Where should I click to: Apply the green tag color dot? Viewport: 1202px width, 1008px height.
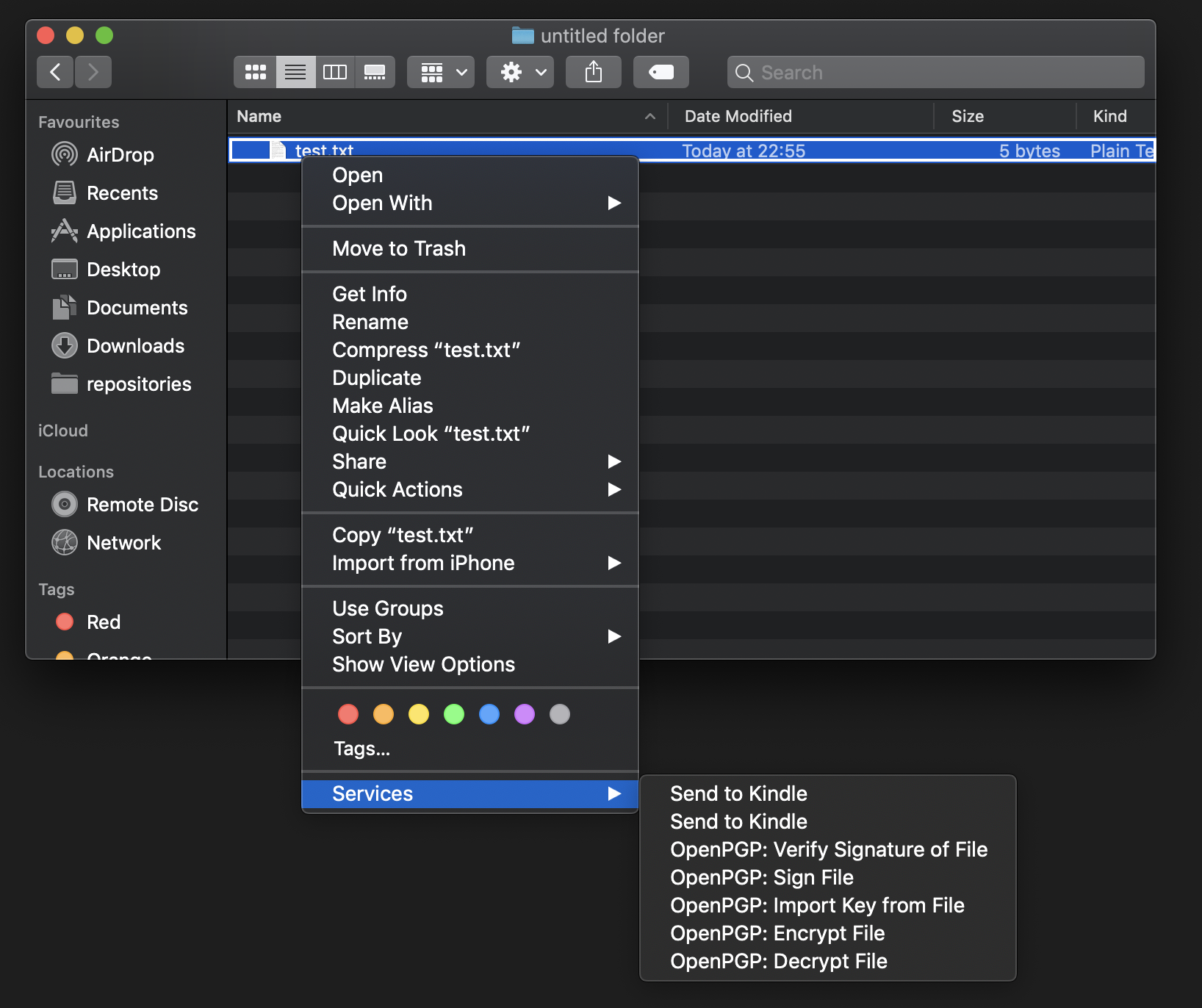454,714
